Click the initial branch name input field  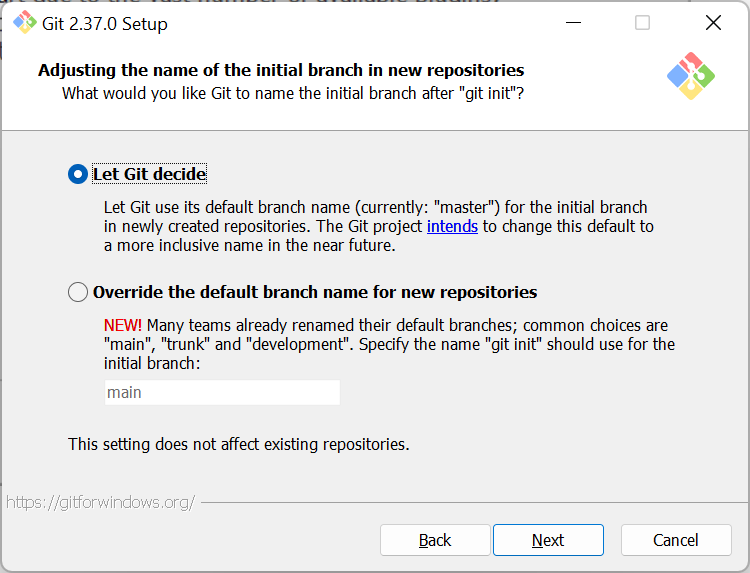tap(222, 393)
